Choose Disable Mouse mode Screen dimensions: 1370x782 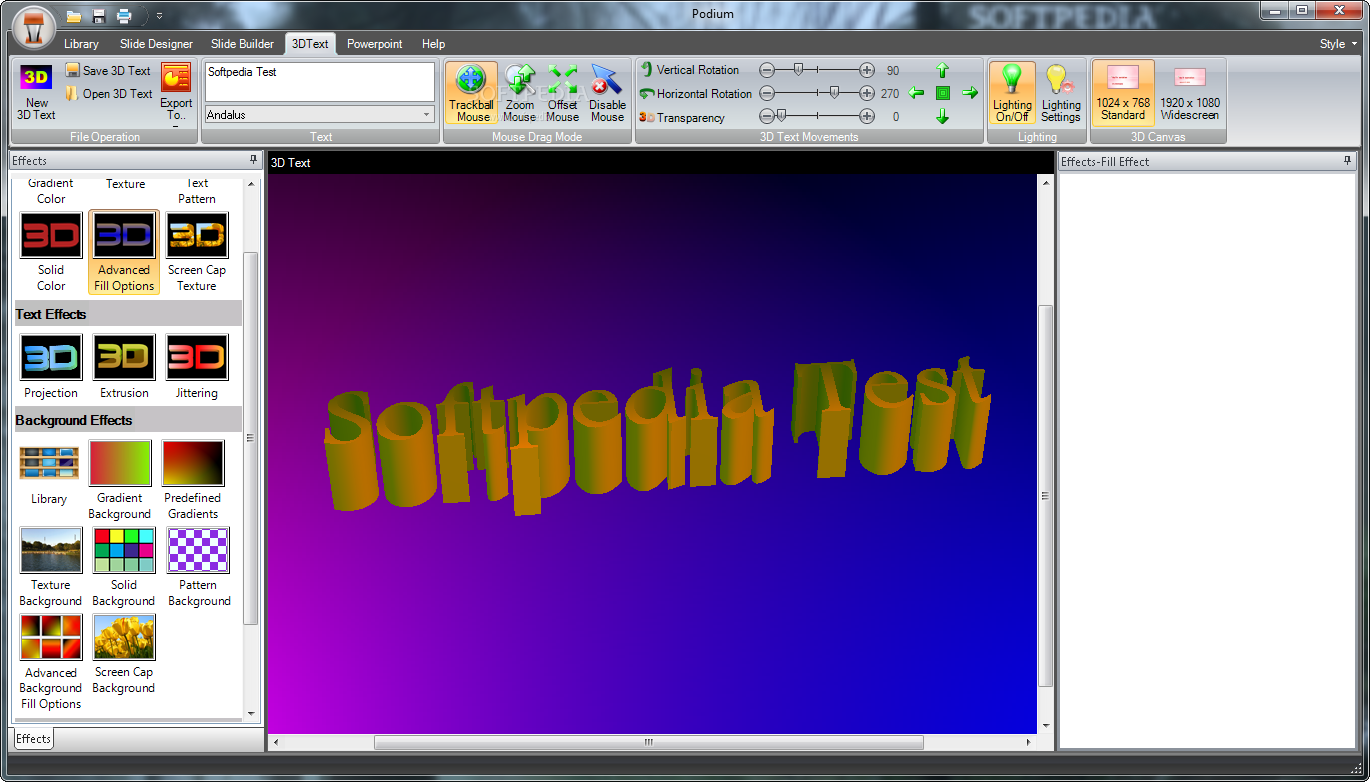(x=607, y=93)
